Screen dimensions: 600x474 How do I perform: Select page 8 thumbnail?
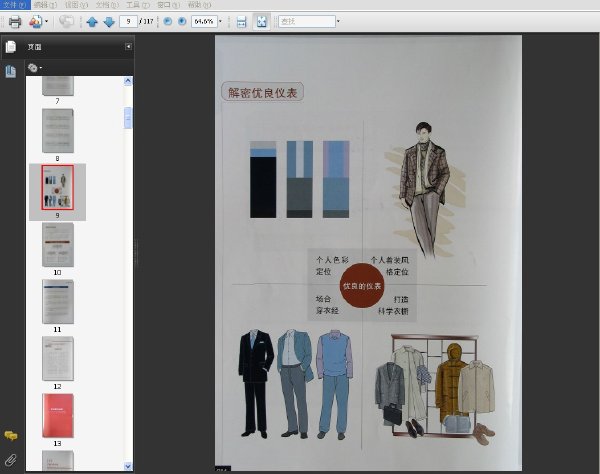click(58, 131)
